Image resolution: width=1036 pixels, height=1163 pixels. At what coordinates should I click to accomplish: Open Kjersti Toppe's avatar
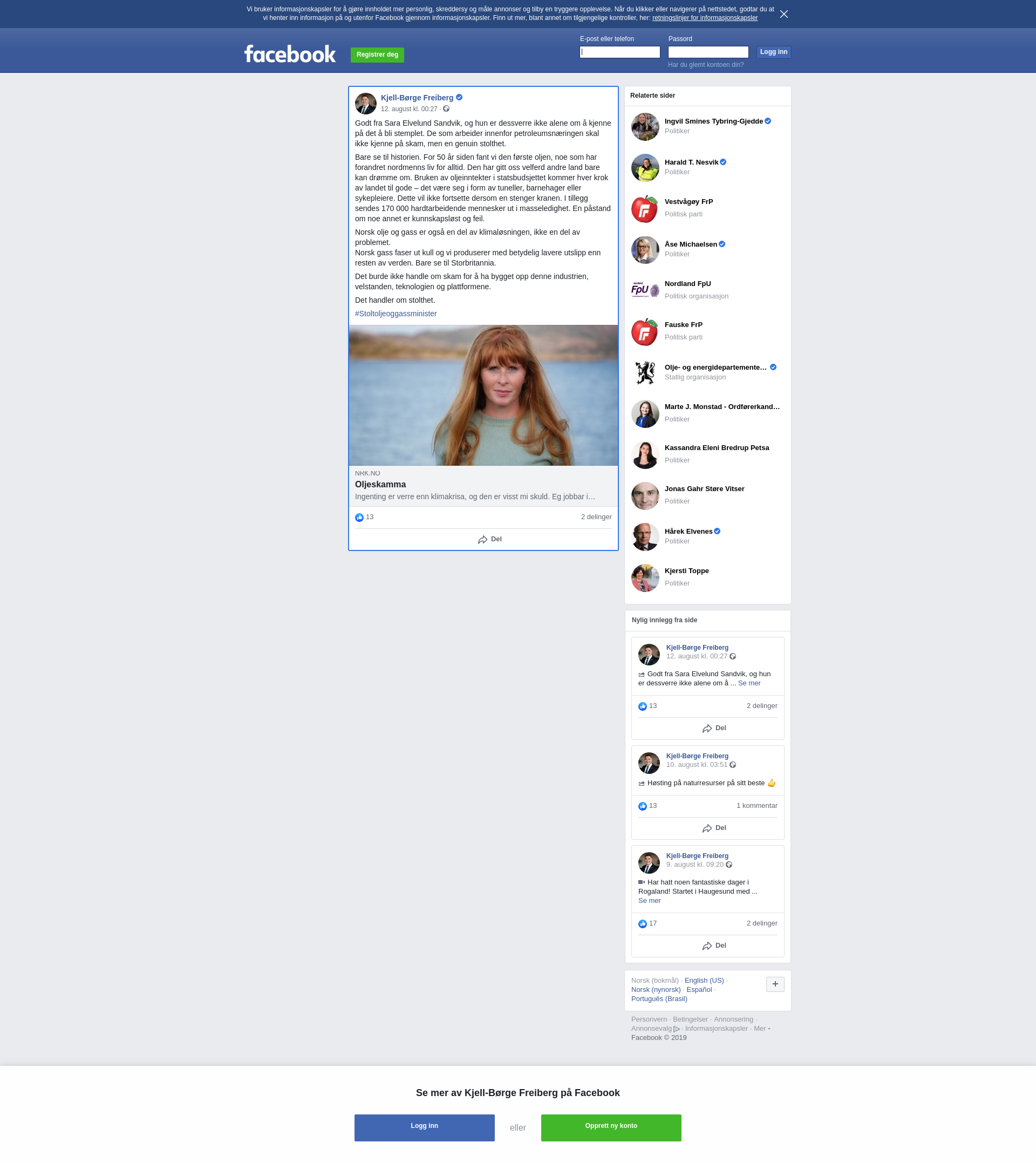point(645,578)
